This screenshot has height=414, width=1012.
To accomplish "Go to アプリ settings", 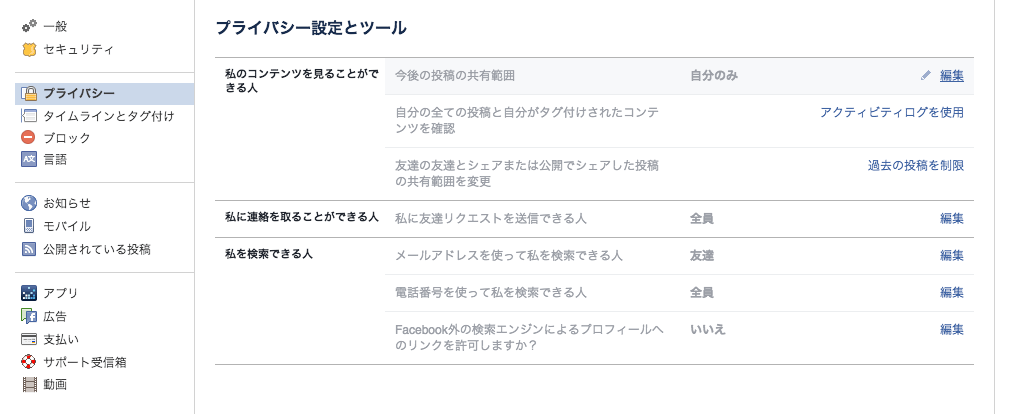I will [60, 293].
